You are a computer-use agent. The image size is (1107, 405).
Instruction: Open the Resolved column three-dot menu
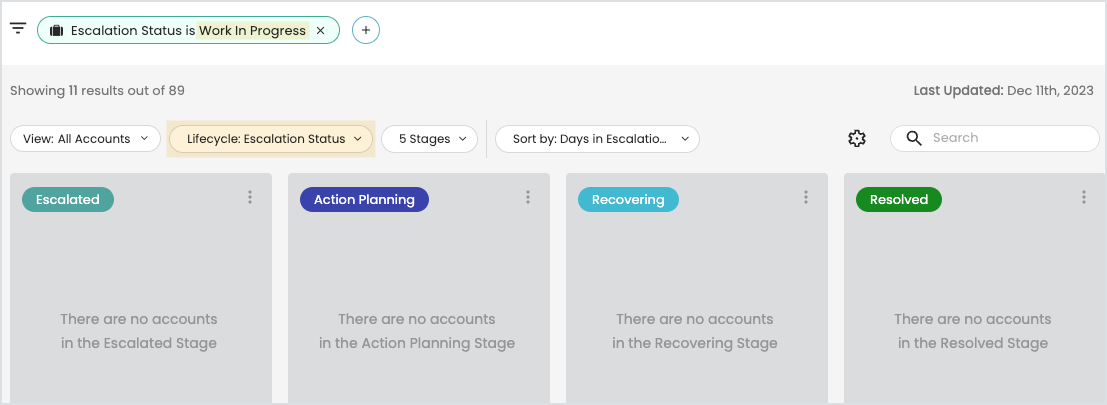1084,198
